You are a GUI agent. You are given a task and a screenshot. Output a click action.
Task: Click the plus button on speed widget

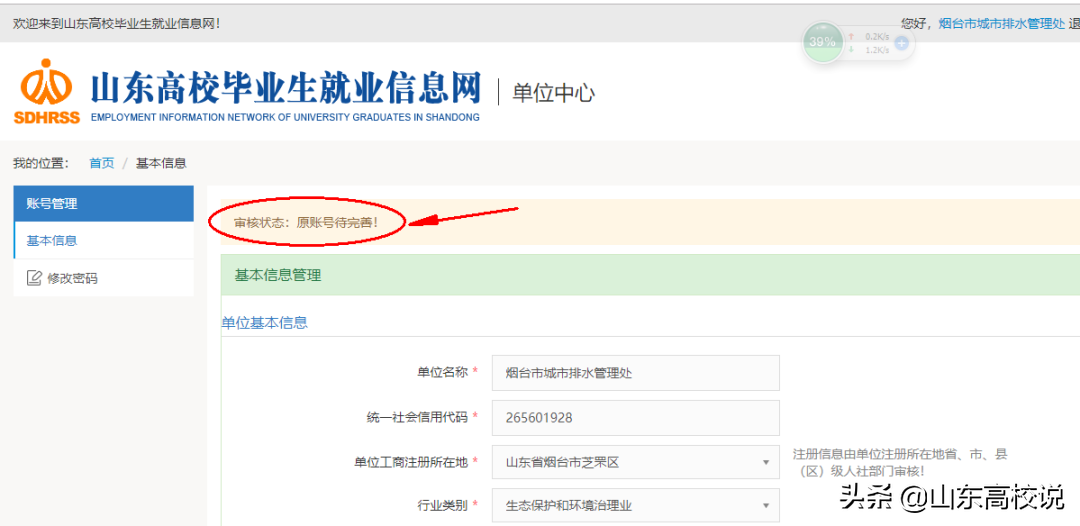pos(901,43)
